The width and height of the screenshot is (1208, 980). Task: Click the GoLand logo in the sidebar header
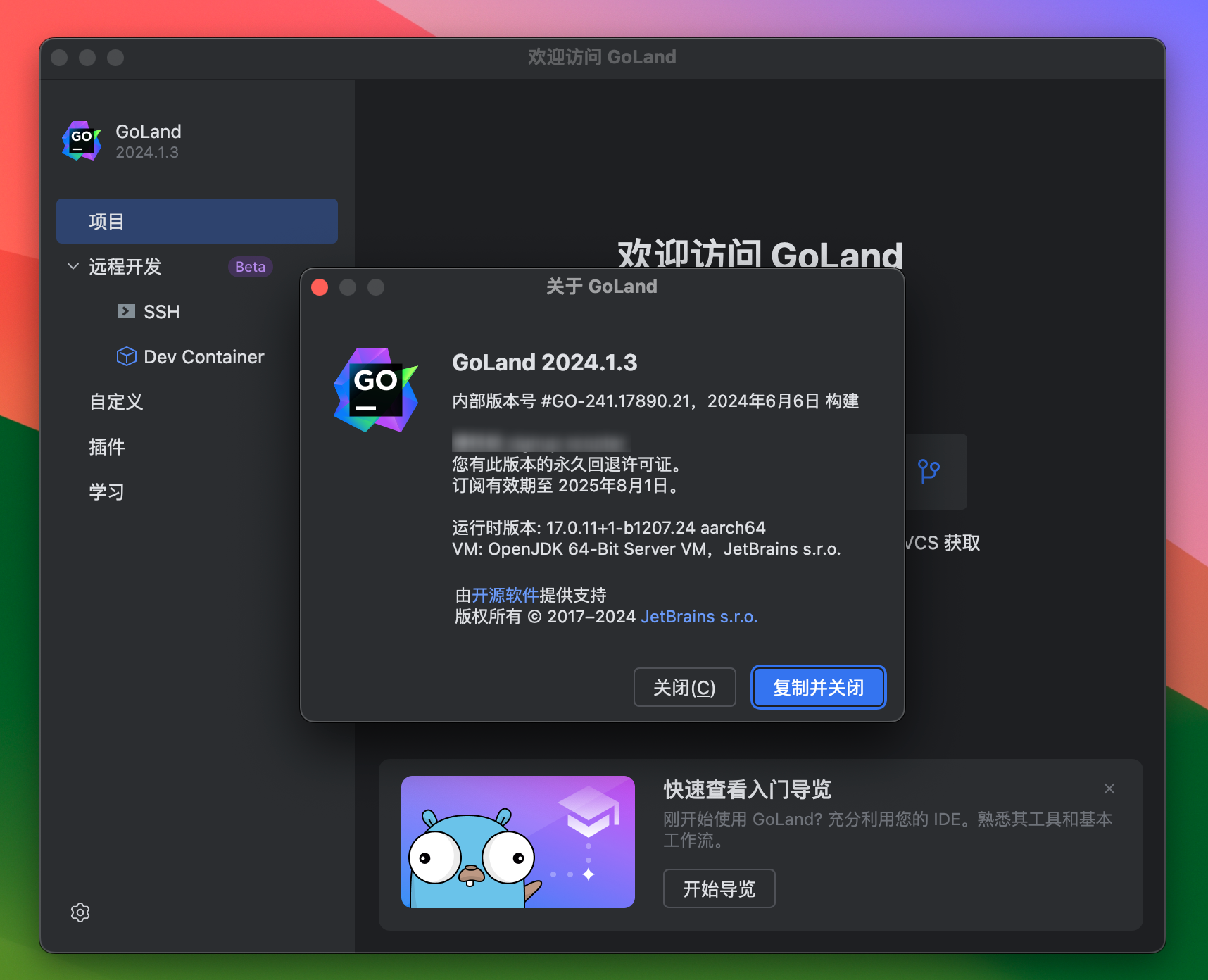(x=82, y=141)
